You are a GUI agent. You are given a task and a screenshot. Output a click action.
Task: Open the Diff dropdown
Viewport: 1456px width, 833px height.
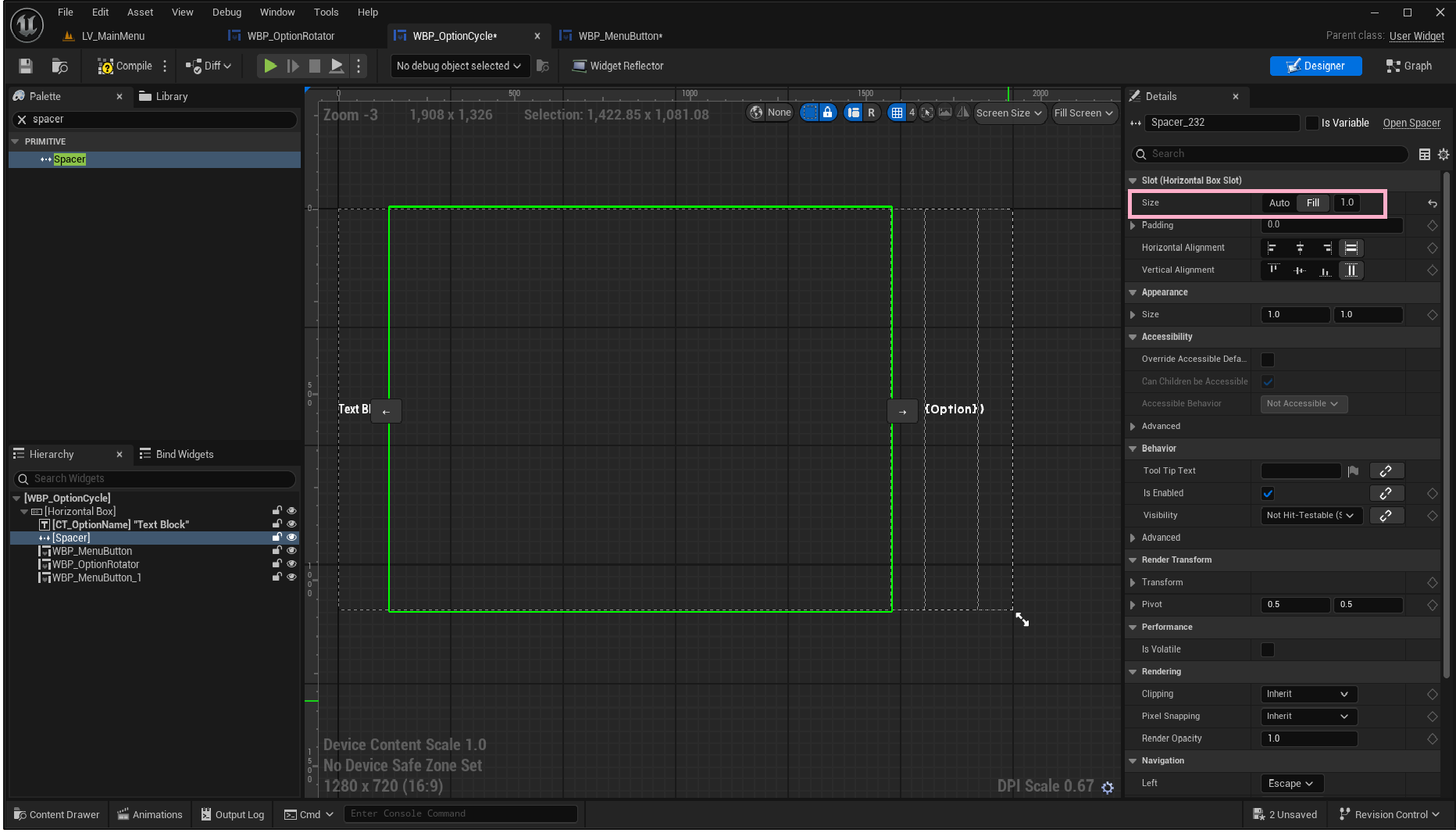point(209,66)
